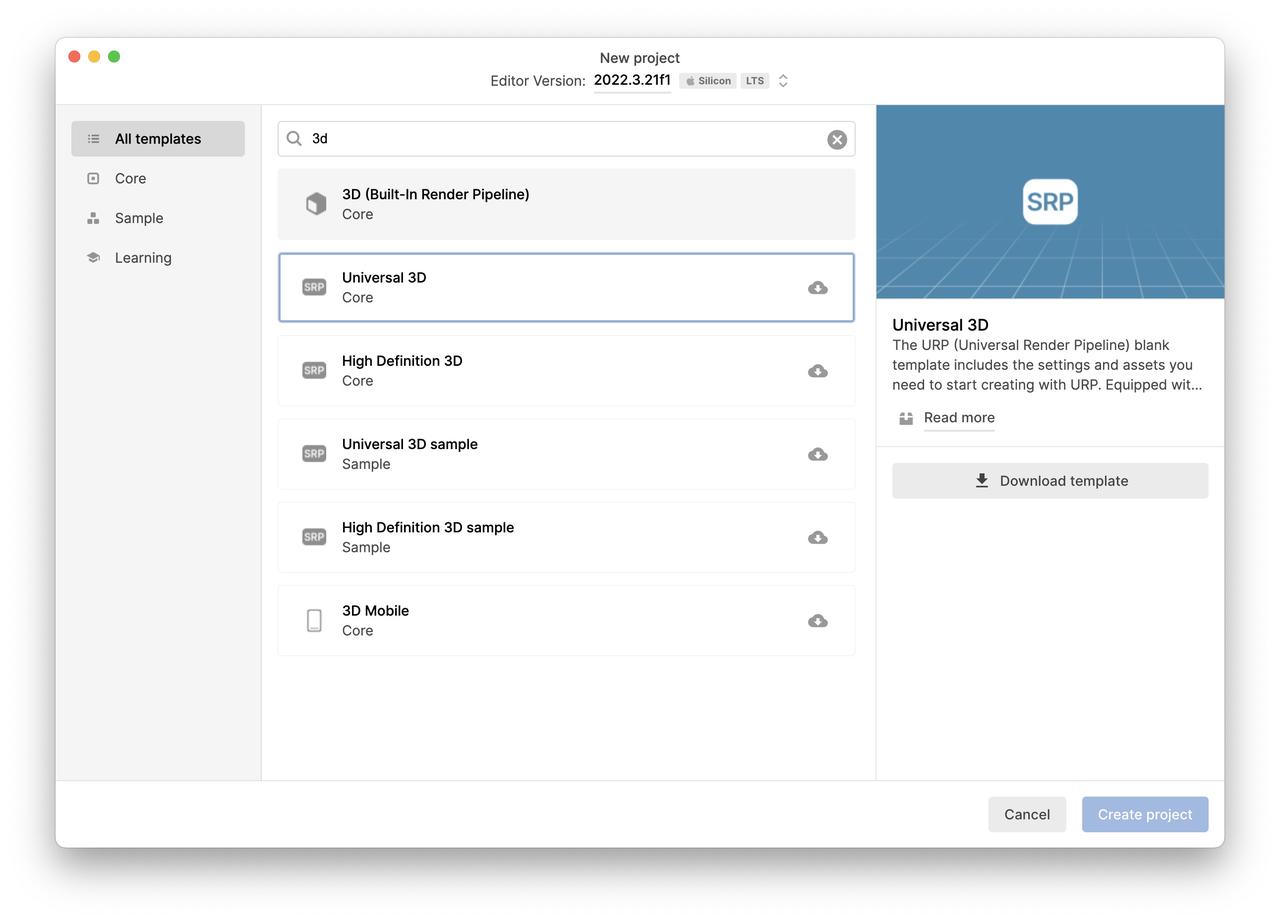Viewport: 1280px width, 921px height.
Task: Click the New project window title
Action: (640, 58)
